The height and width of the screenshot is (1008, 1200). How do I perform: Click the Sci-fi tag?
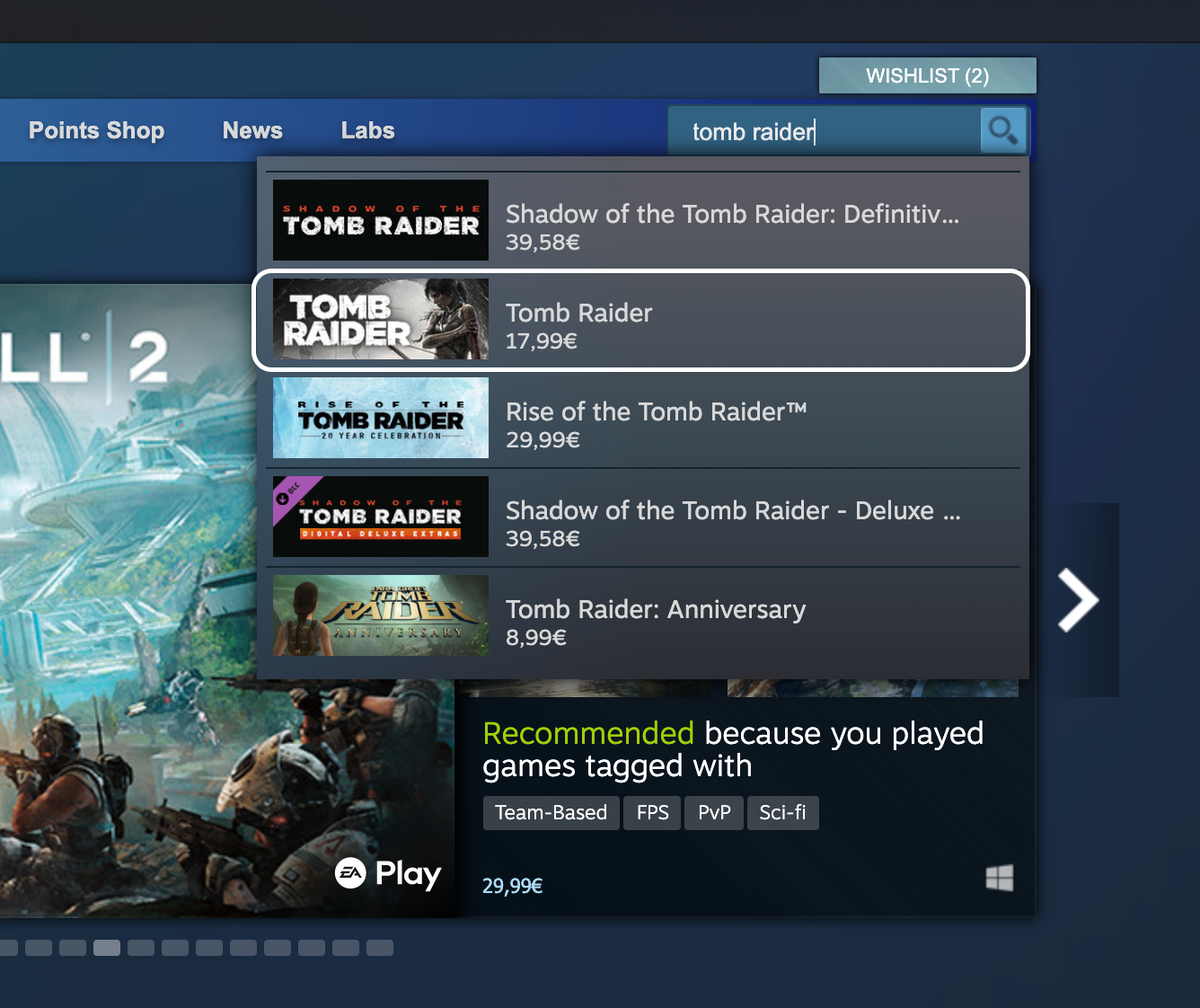point(783,813)
